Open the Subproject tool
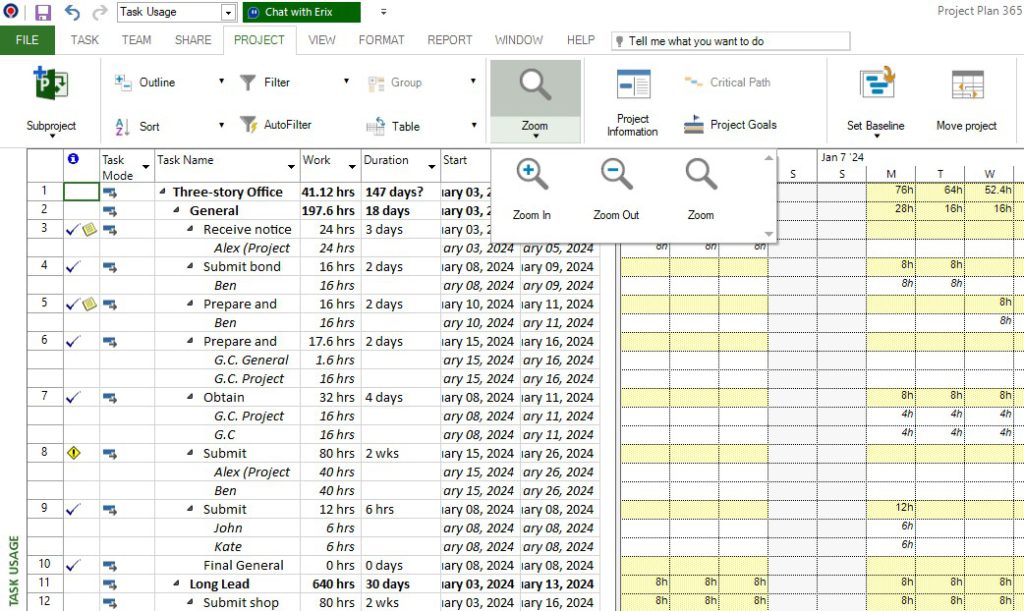 (51, 100)
